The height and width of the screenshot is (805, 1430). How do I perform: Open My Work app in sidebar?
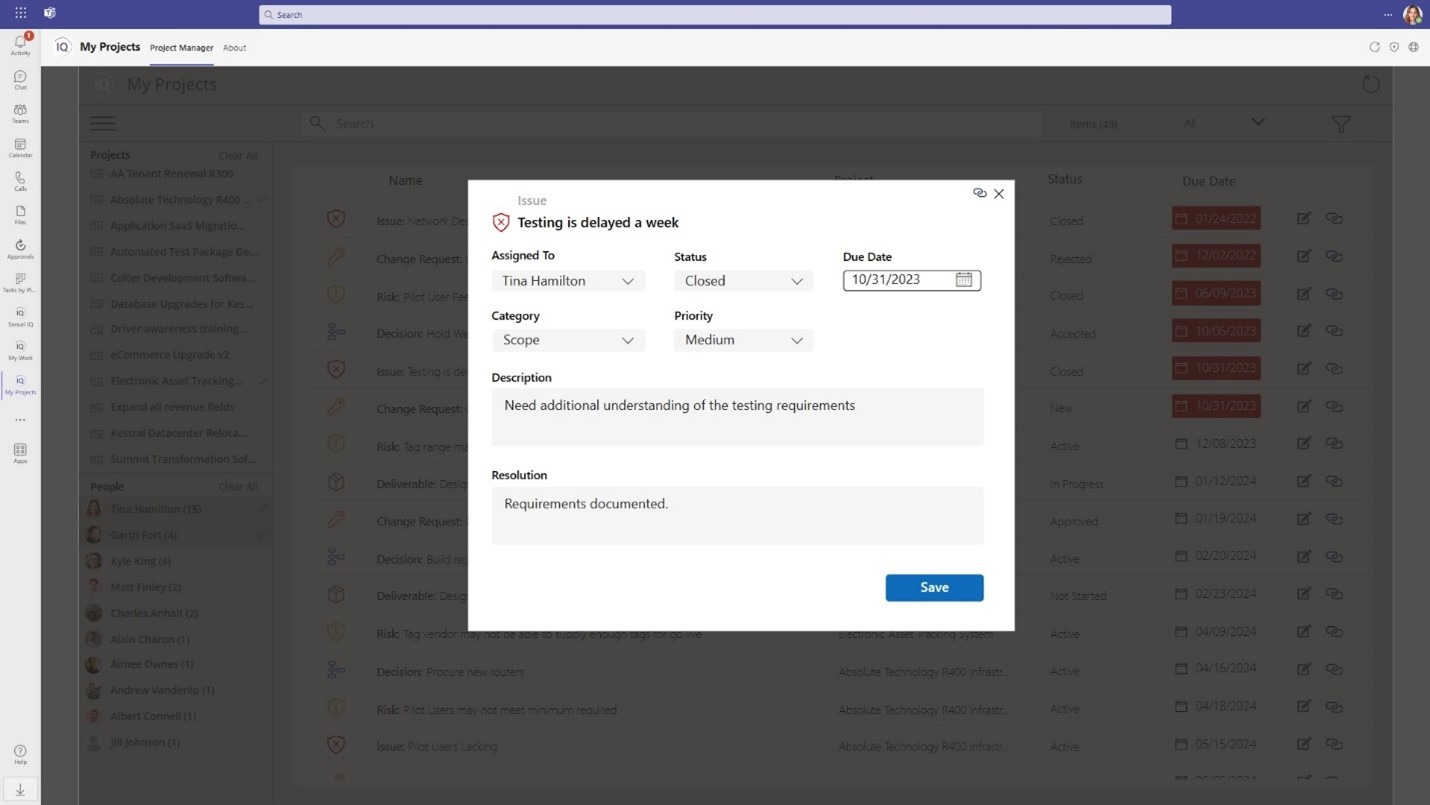pos(20,351)
